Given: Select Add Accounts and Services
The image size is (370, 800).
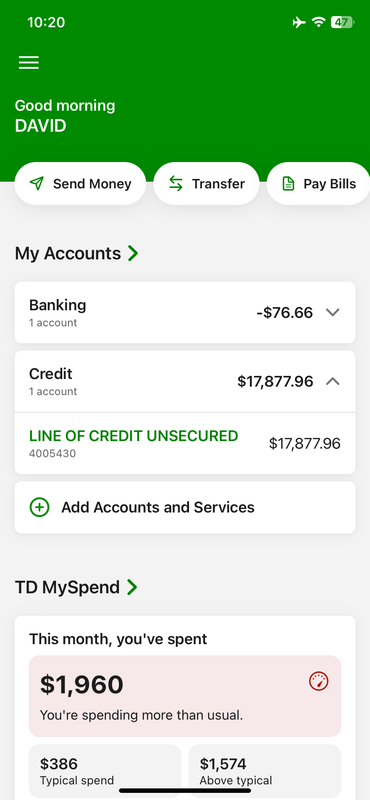Looking at the screenshot, I should click(185, 507).
